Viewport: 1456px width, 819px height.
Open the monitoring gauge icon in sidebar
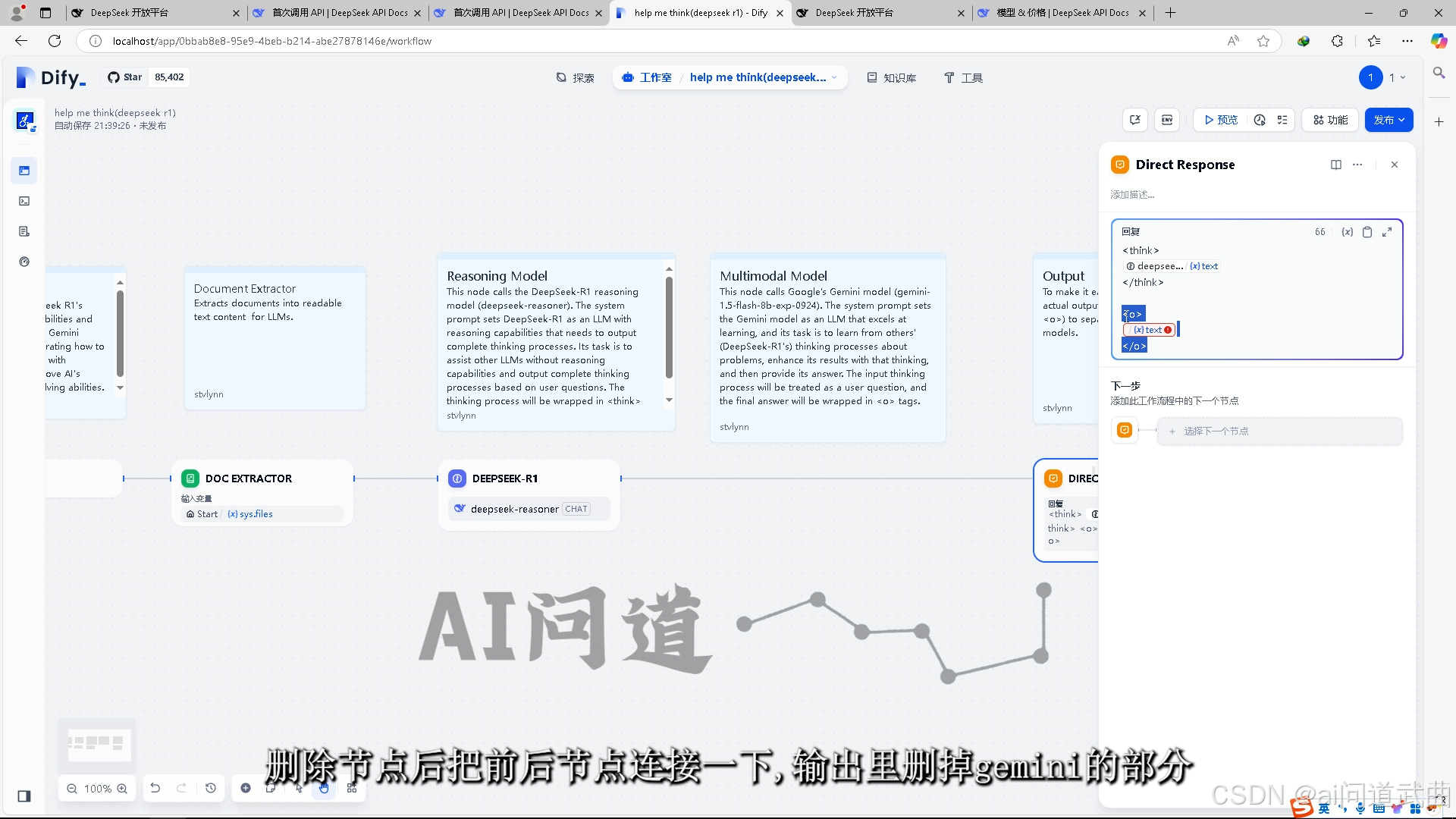(x=24, y=262)
